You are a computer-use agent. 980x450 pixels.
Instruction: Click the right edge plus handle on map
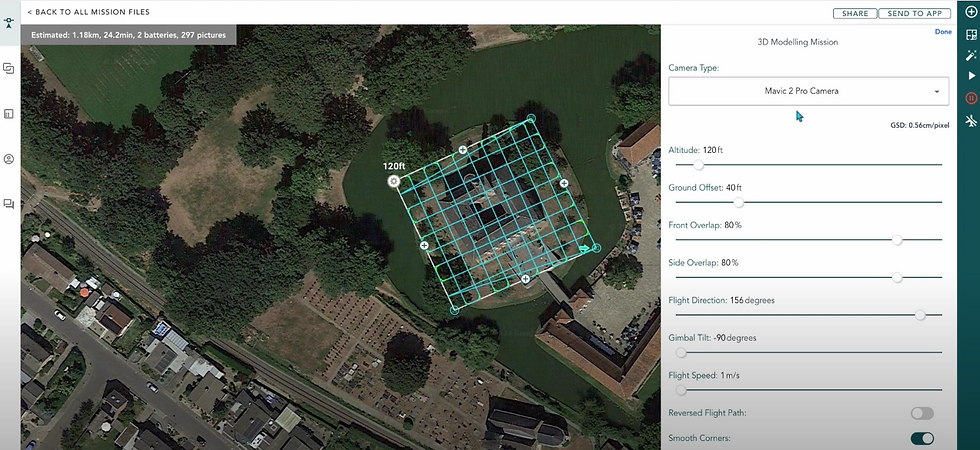(564, 183)
